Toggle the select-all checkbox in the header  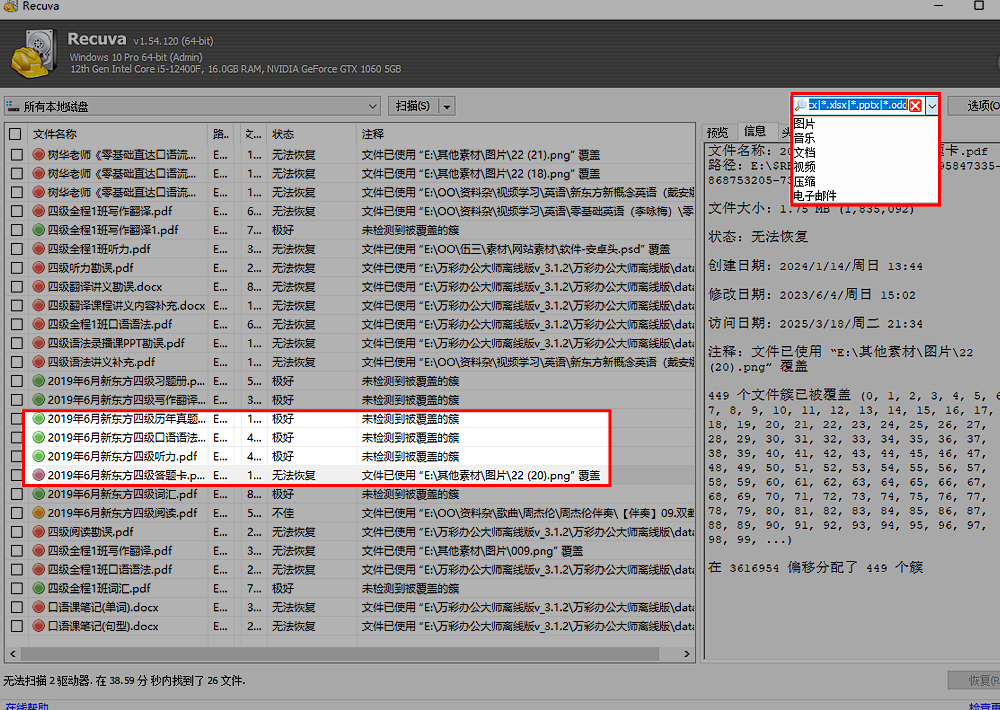15,134
